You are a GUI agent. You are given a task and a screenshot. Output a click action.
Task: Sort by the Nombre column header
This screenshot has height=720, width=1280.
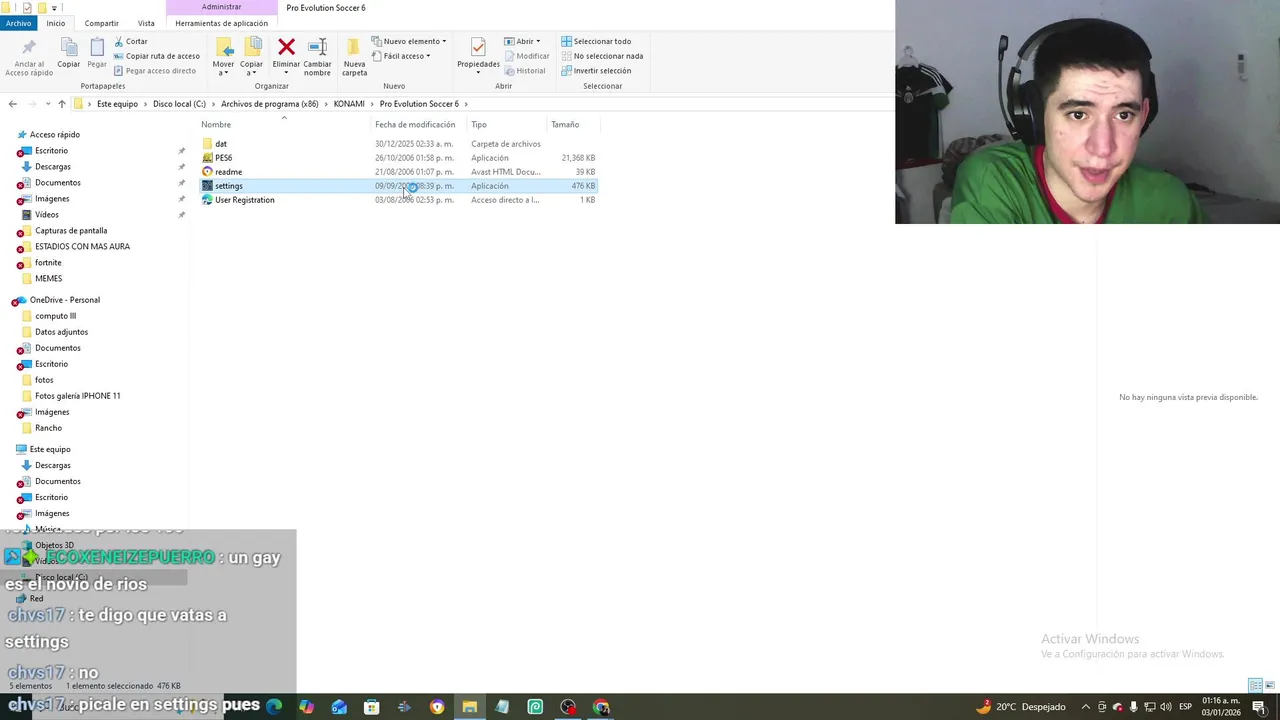tap(216, 125)
